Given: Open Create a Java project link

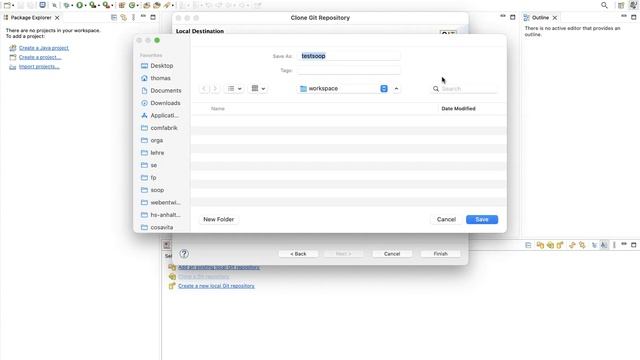Looking at the screenshot, I should coord(44,48).
